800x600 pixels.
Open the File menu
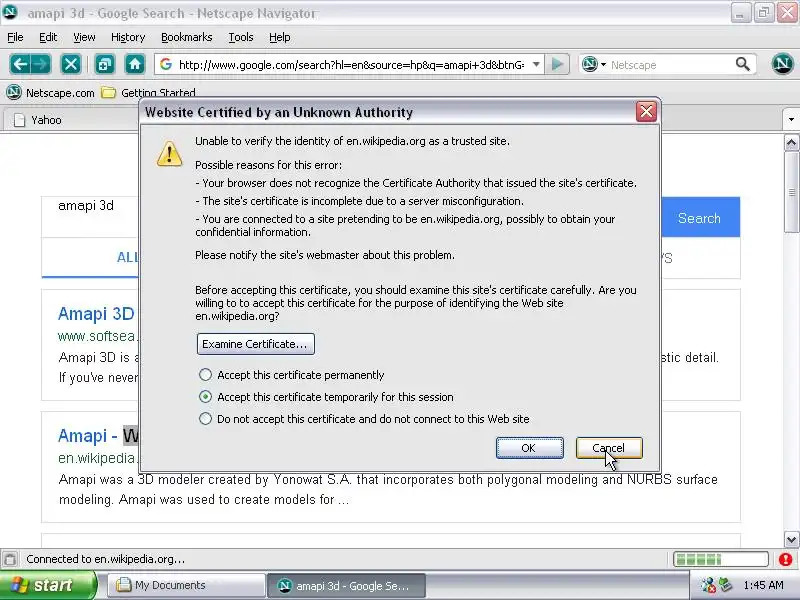pos(15,37)
